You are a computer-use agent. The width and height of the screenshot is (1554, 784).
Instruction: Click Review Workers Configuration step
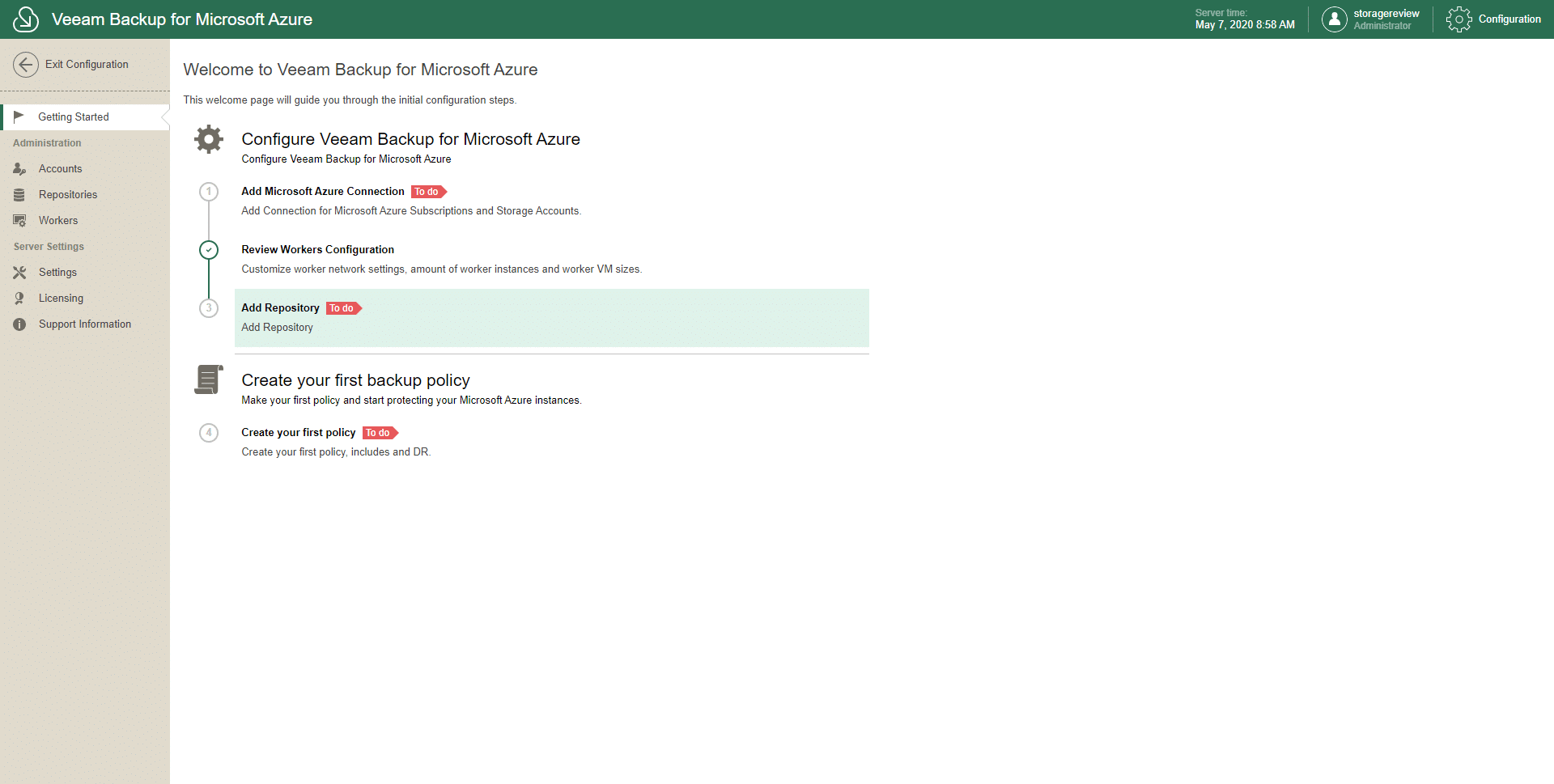(317, 249)
